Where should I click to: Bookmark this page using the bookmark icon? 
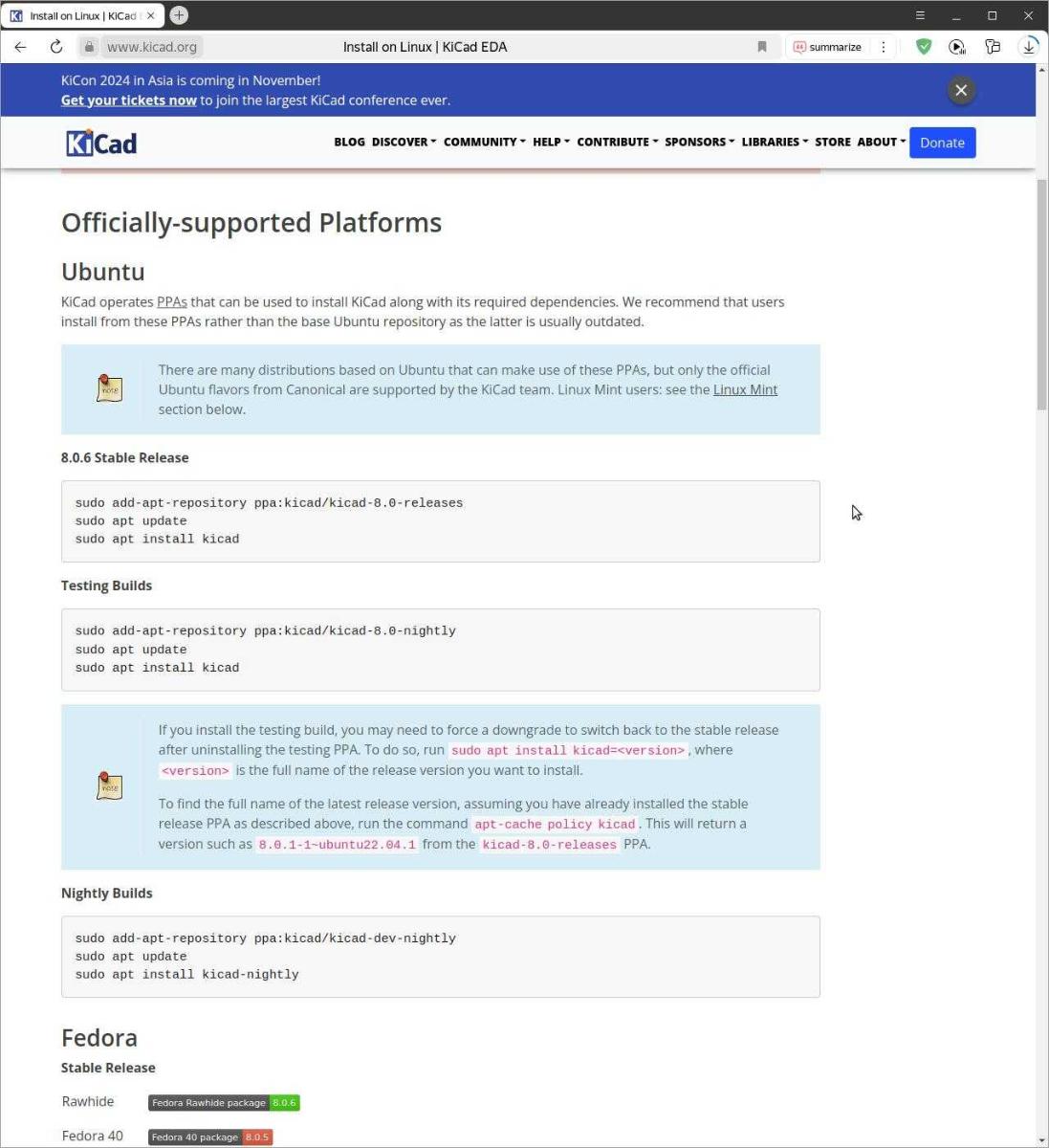(762, 47)
